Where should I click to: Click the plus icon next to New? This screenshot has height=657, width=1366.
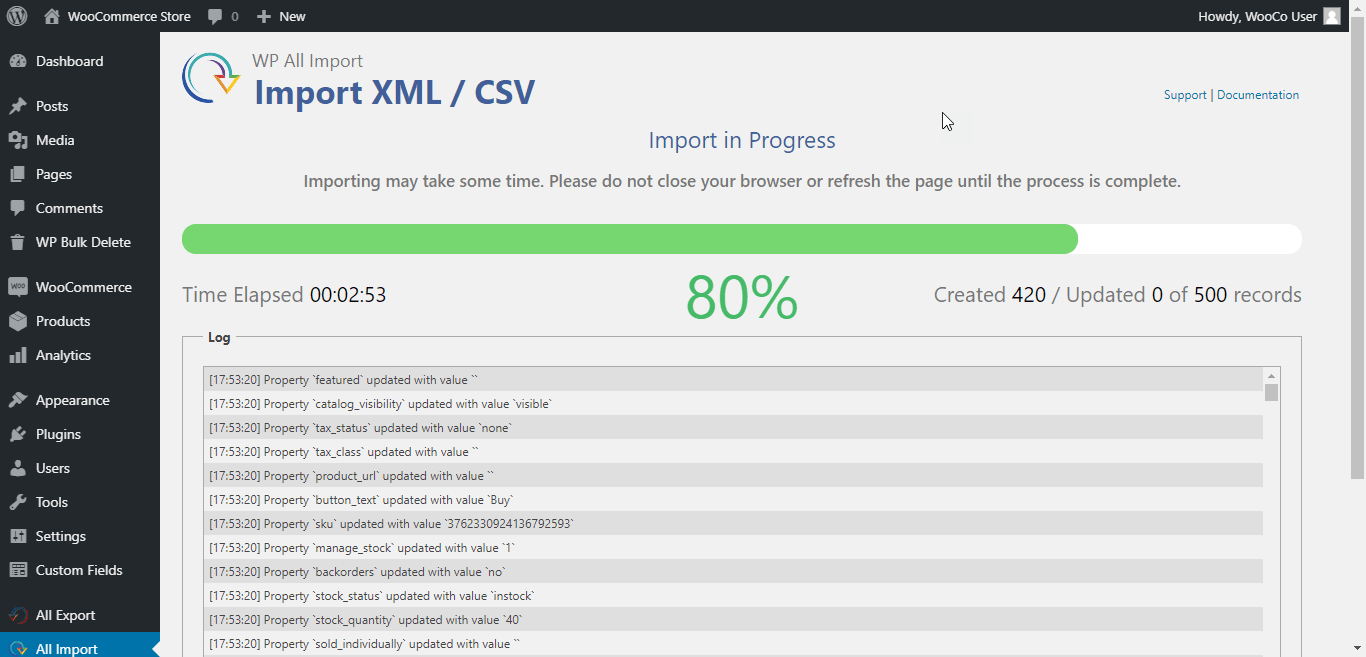point(264,16)
